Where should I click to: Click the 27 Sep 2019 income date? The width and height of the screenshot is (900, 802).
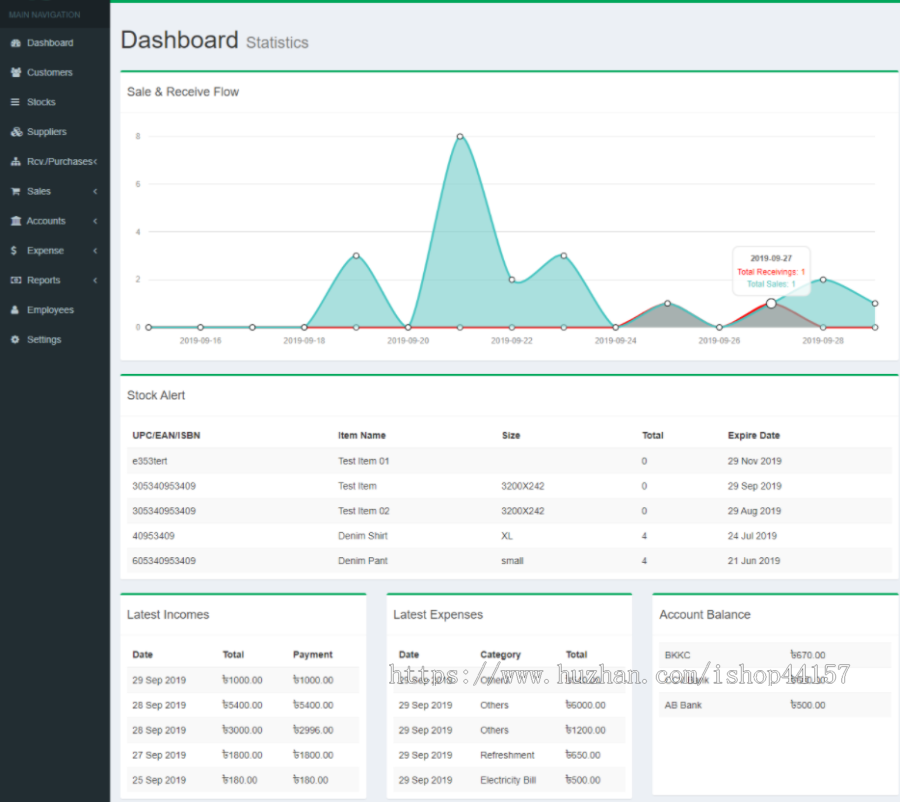pos(159,755)
